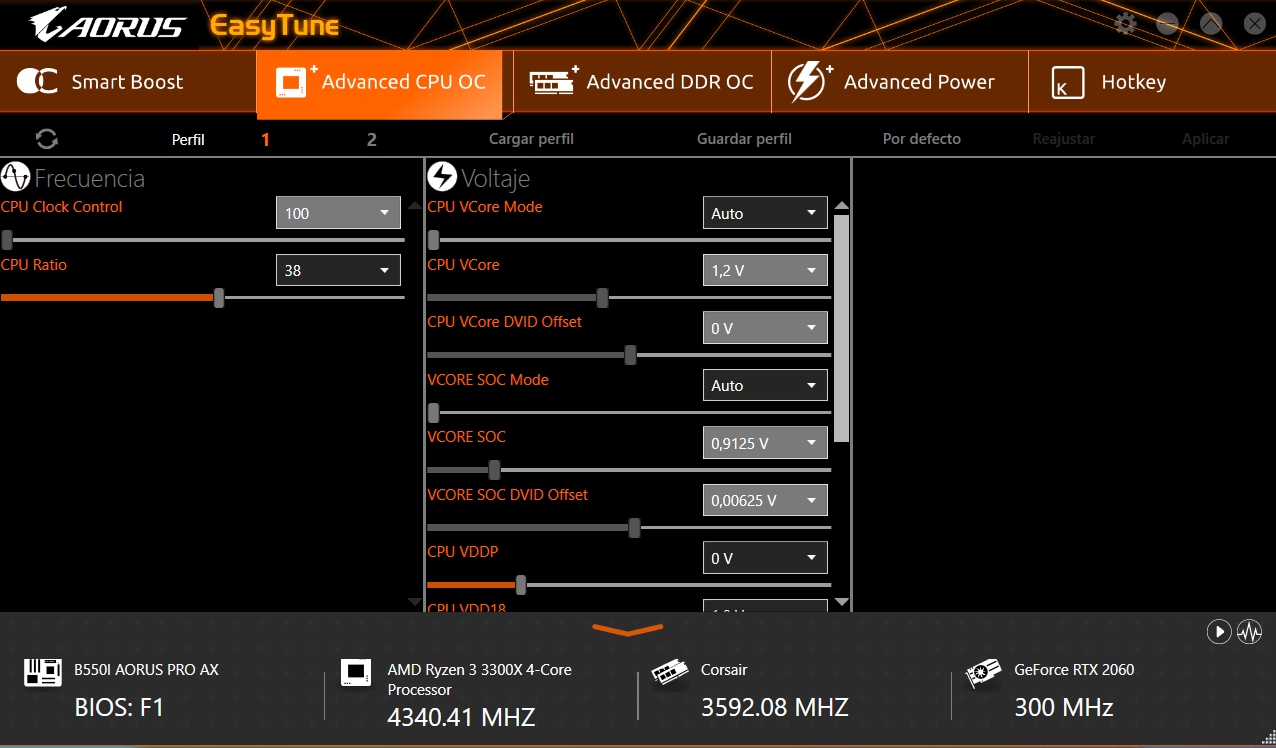Open CPU Ratio dropdown showing 38
Image resolution: width=1276 pixels, height=748 pixels.
click(x=338, y=270)
